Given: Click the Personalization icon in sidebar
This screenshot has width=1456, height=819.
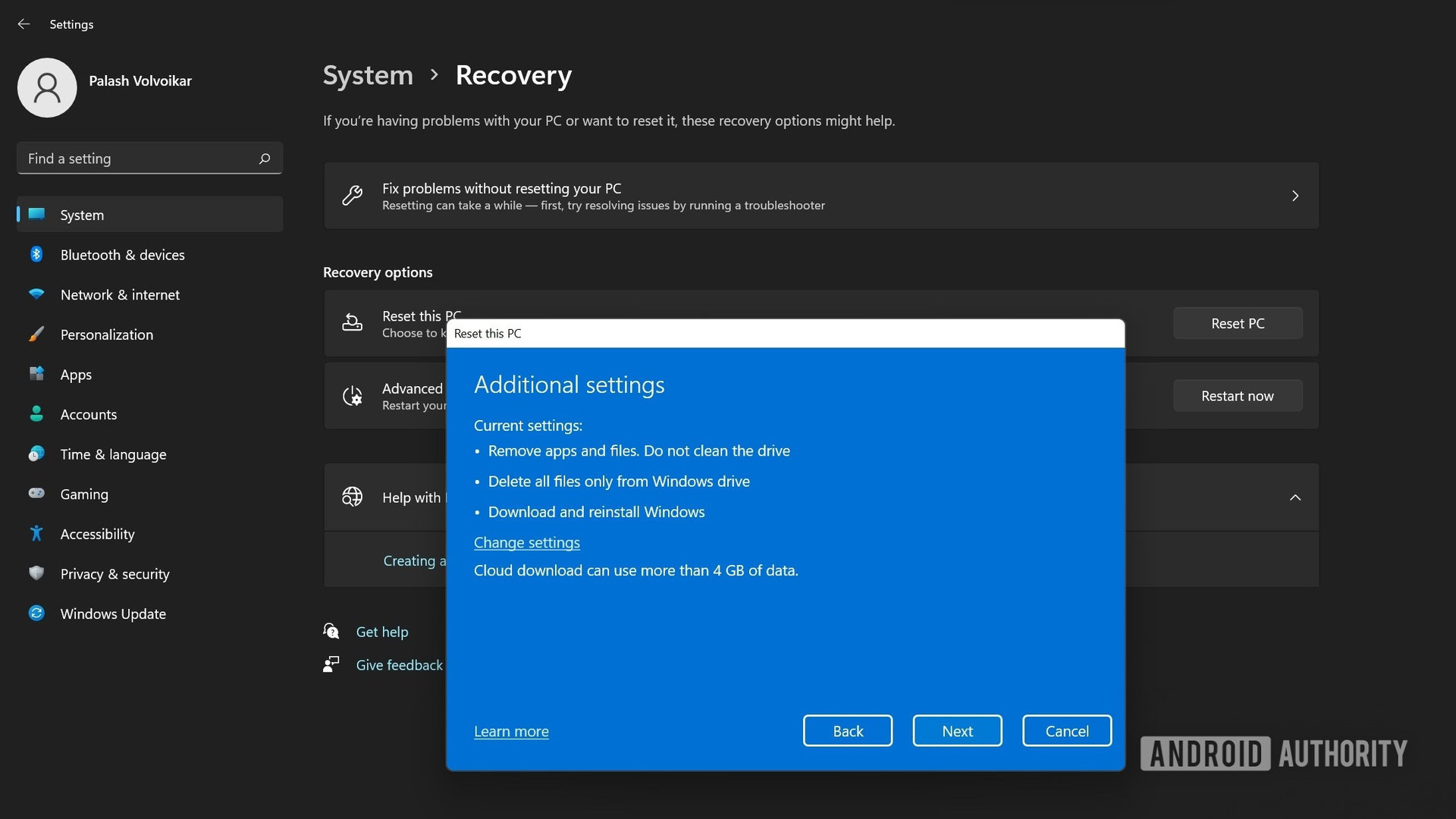Looking at the screenshot, I should point(36,334).
